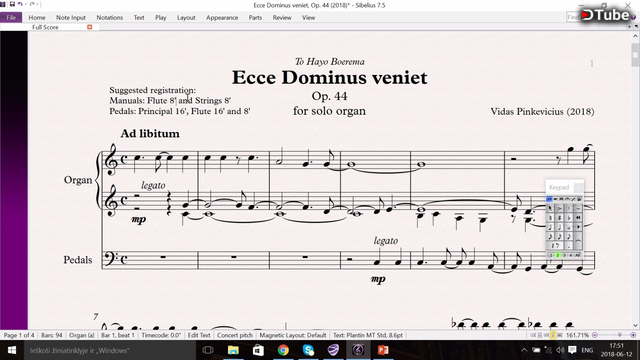Select the Ad libitum tempo text
The height and width of the screenshot is (360, 640).
(x=150, y=133)
